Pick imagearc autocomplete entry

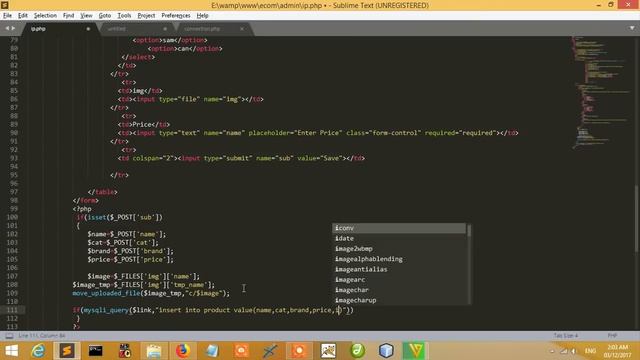click(399, 280)
